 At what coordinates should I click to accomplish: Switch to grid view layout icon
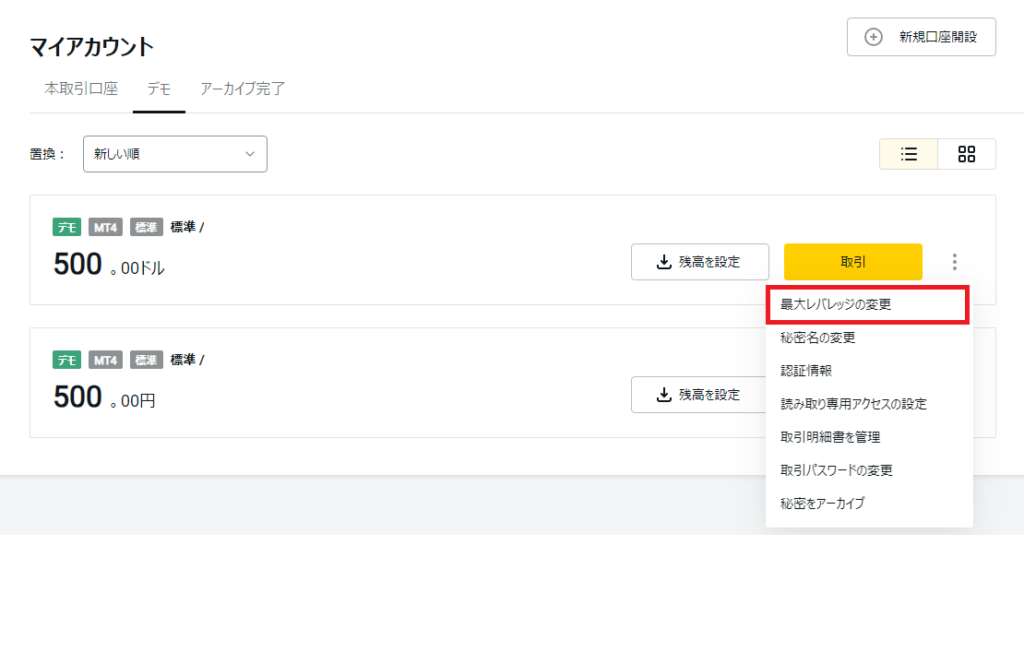coord(966,154)
